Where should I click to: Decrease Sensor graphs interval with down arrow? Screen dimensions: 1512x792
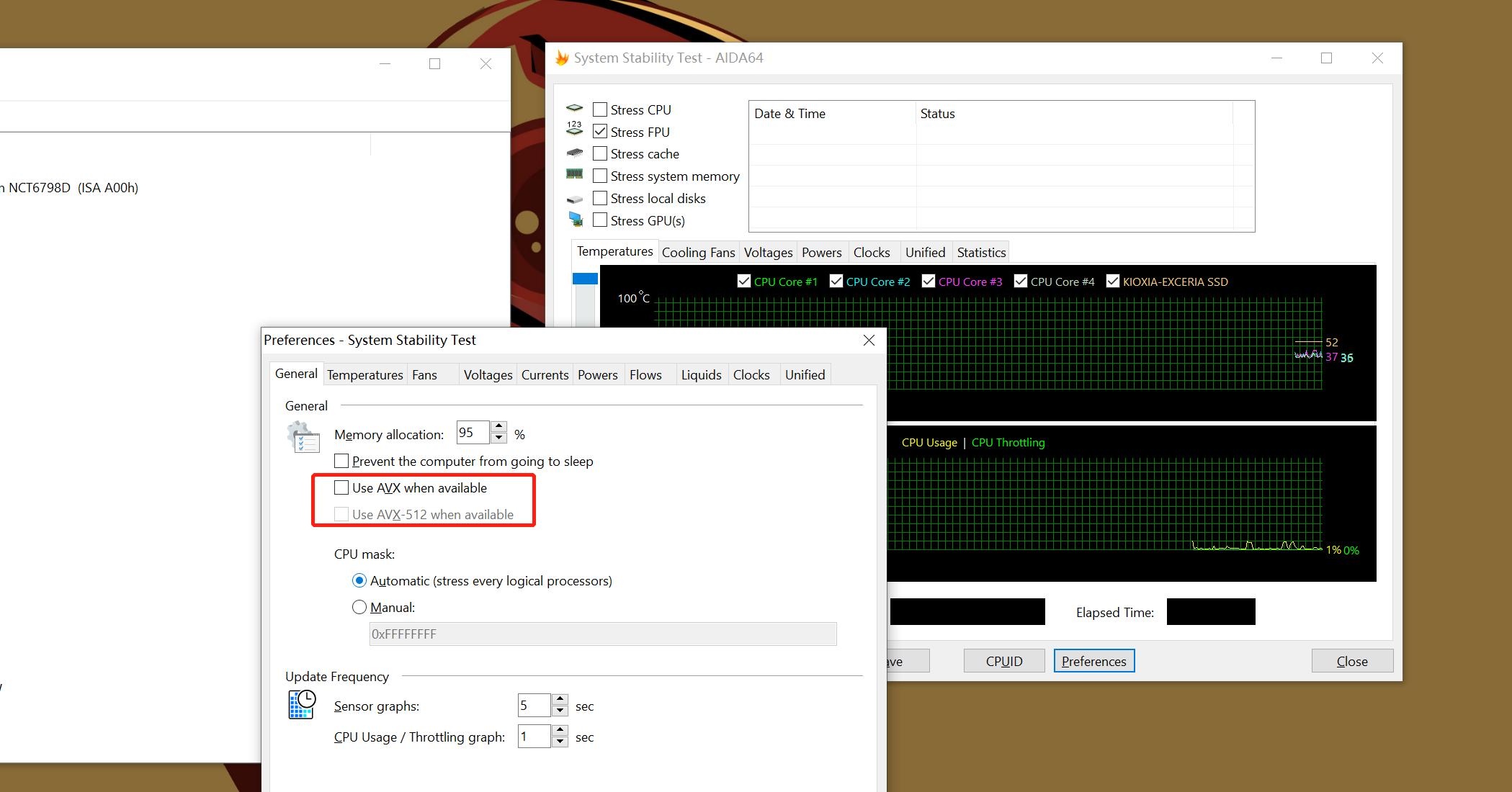point(560,711)
